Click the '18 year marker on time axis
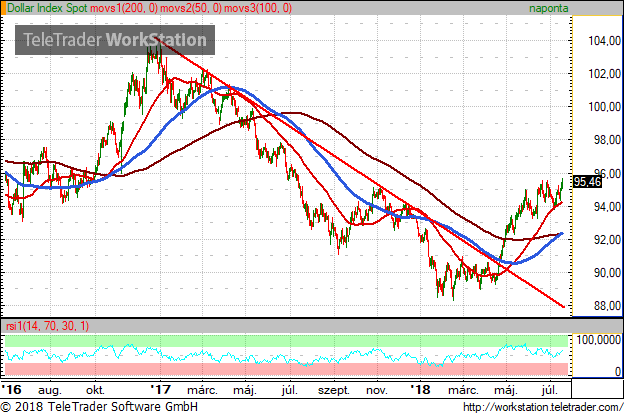Viewport: 624px width, 416px height. 421,389
